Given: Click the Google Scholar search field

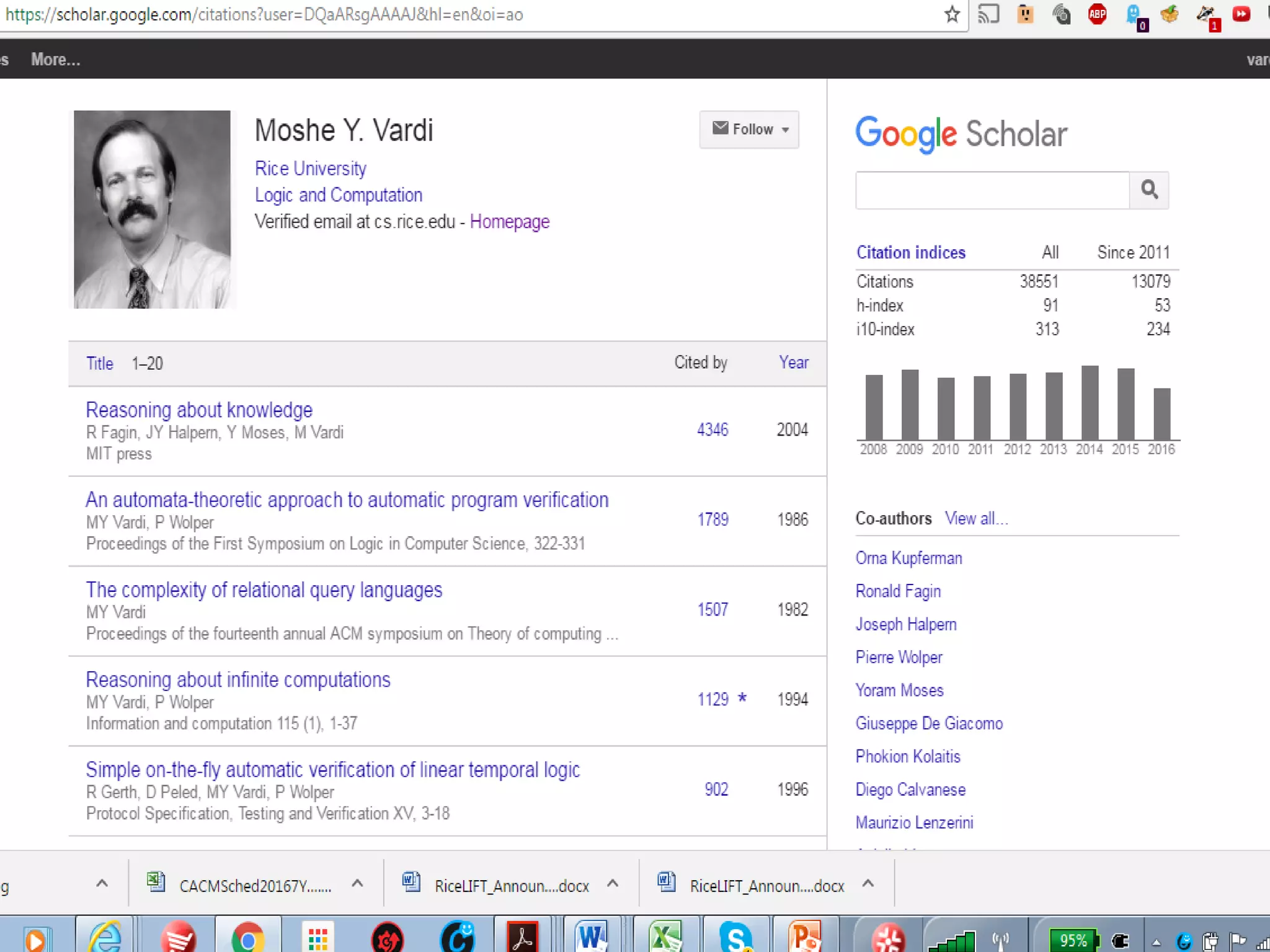Looking at the screenshot, I should click(992, 190).
